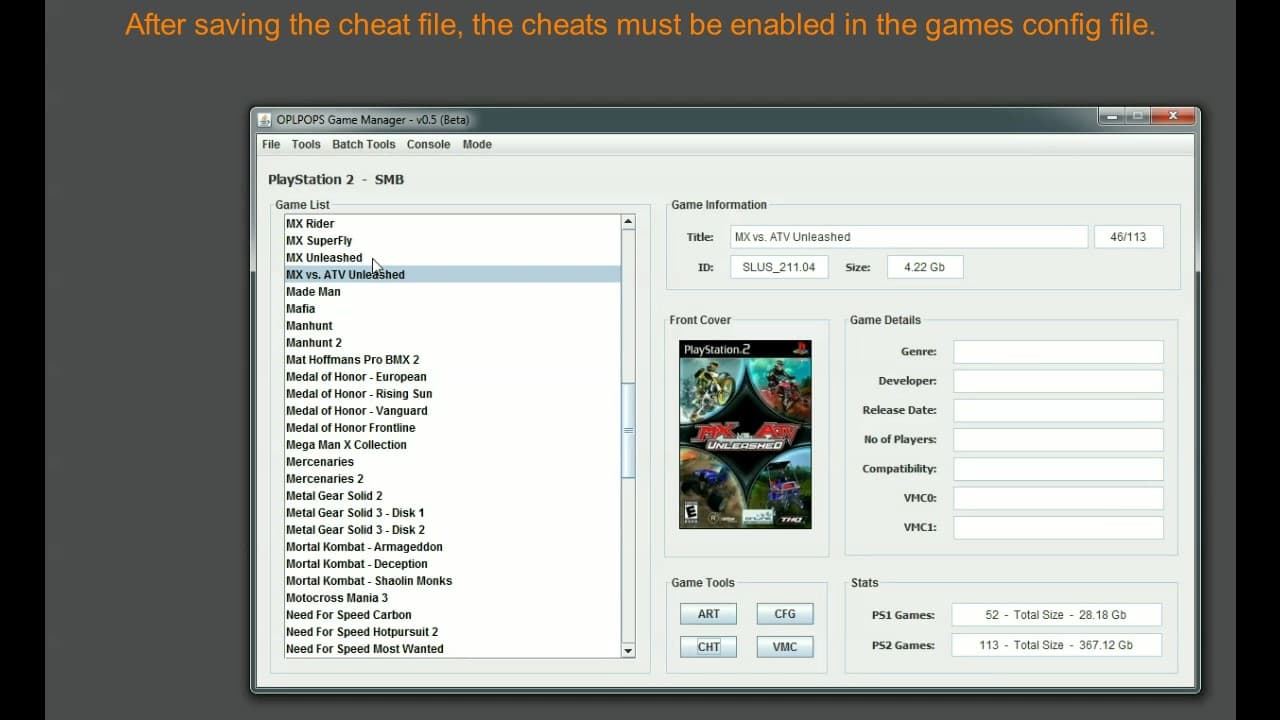Select MX SuperFly in the game list
This screenshot has height=720, width=1280.
tap(452, 241)
